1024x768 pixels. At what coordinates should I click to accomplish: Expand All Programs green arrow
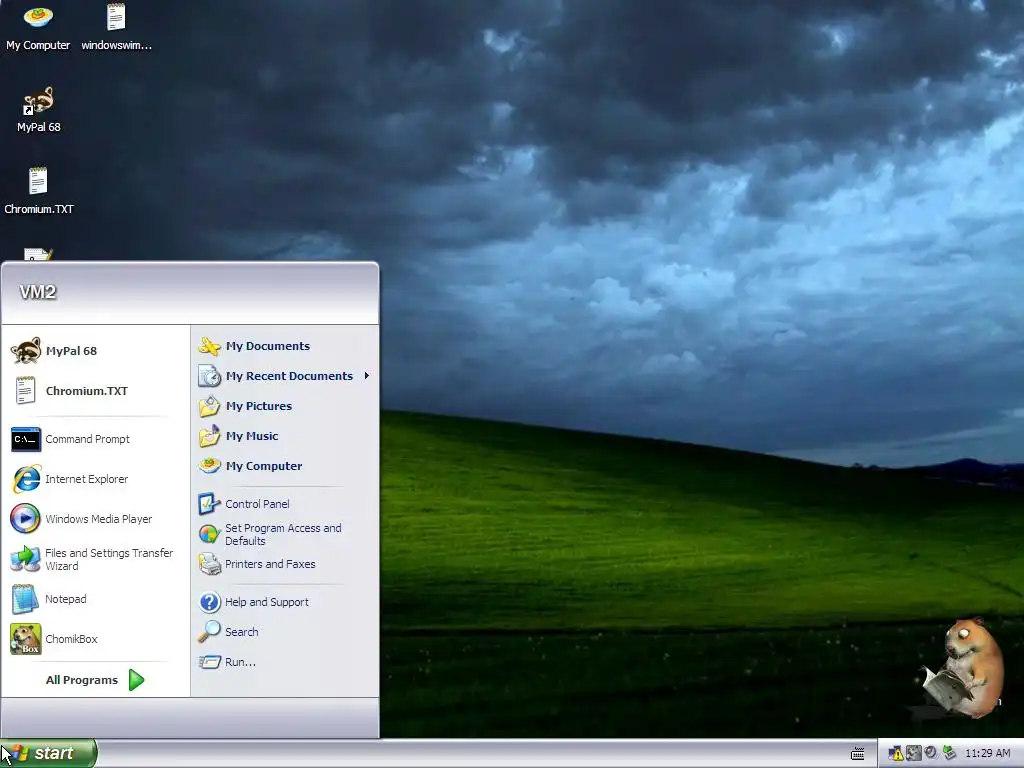(x=136, y=680)
